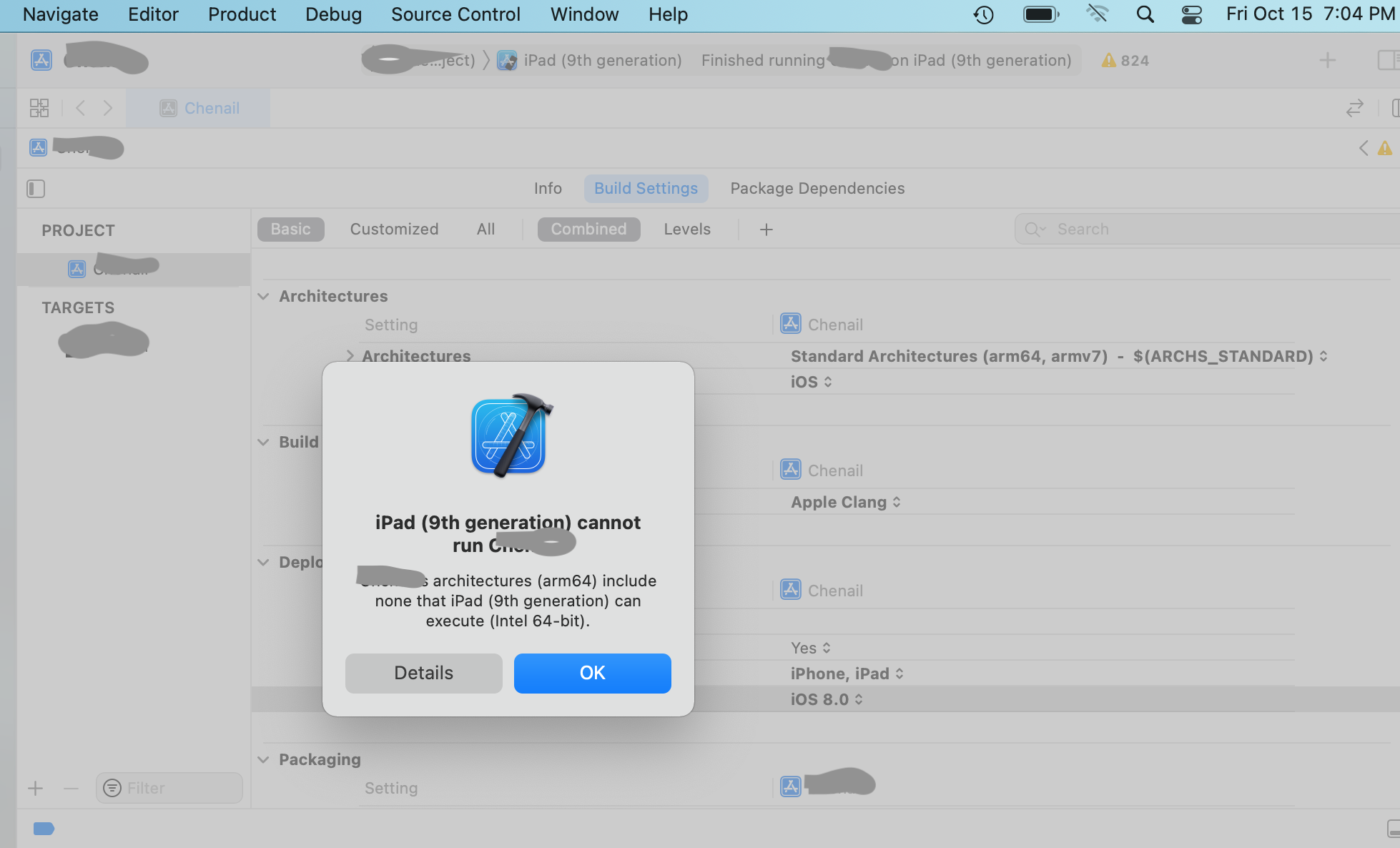The height and width of the screenshot is (848, 1400).
Task: Switch to Levels view
Action: point(687,230)
